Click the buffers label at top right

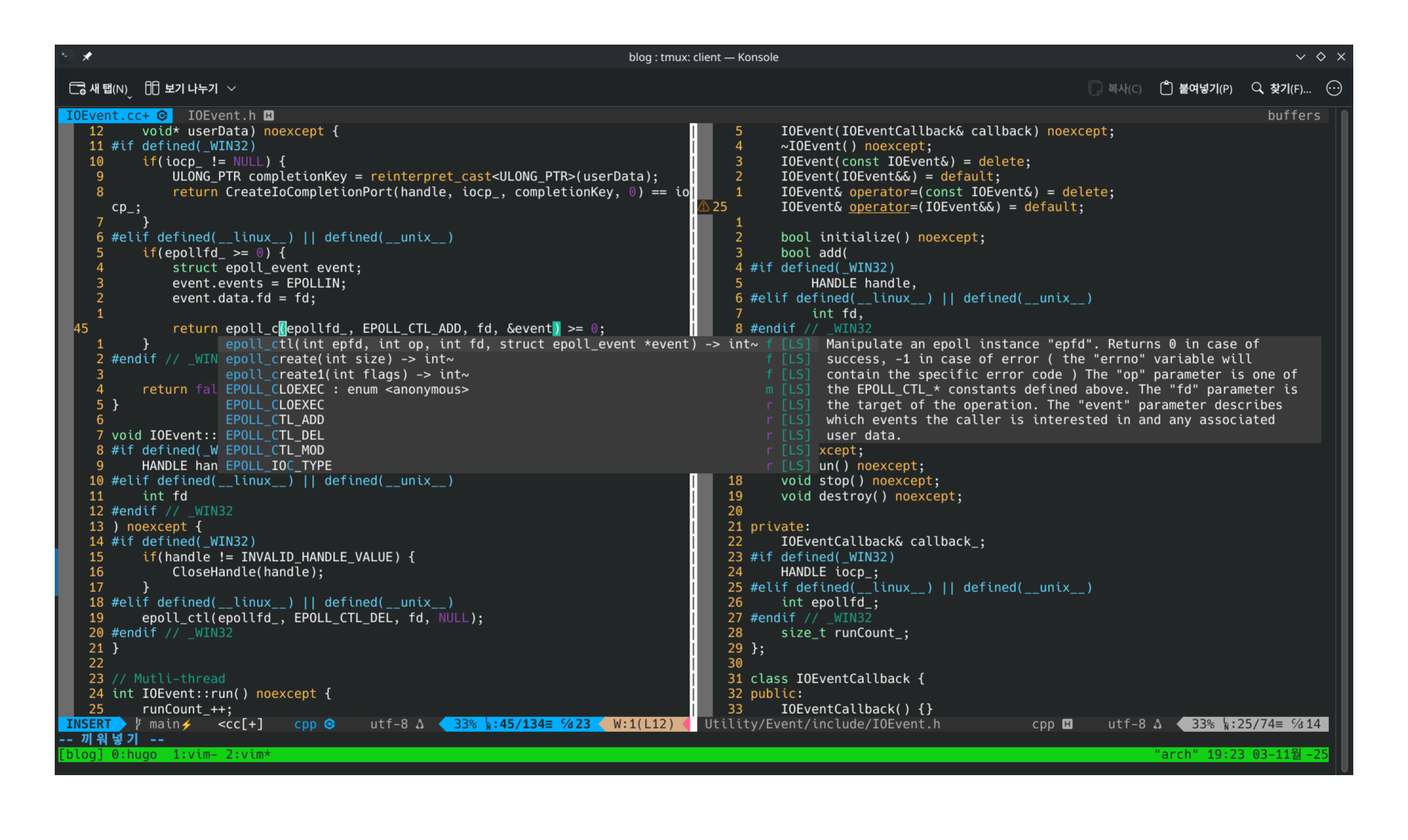tap(1293, 115)
